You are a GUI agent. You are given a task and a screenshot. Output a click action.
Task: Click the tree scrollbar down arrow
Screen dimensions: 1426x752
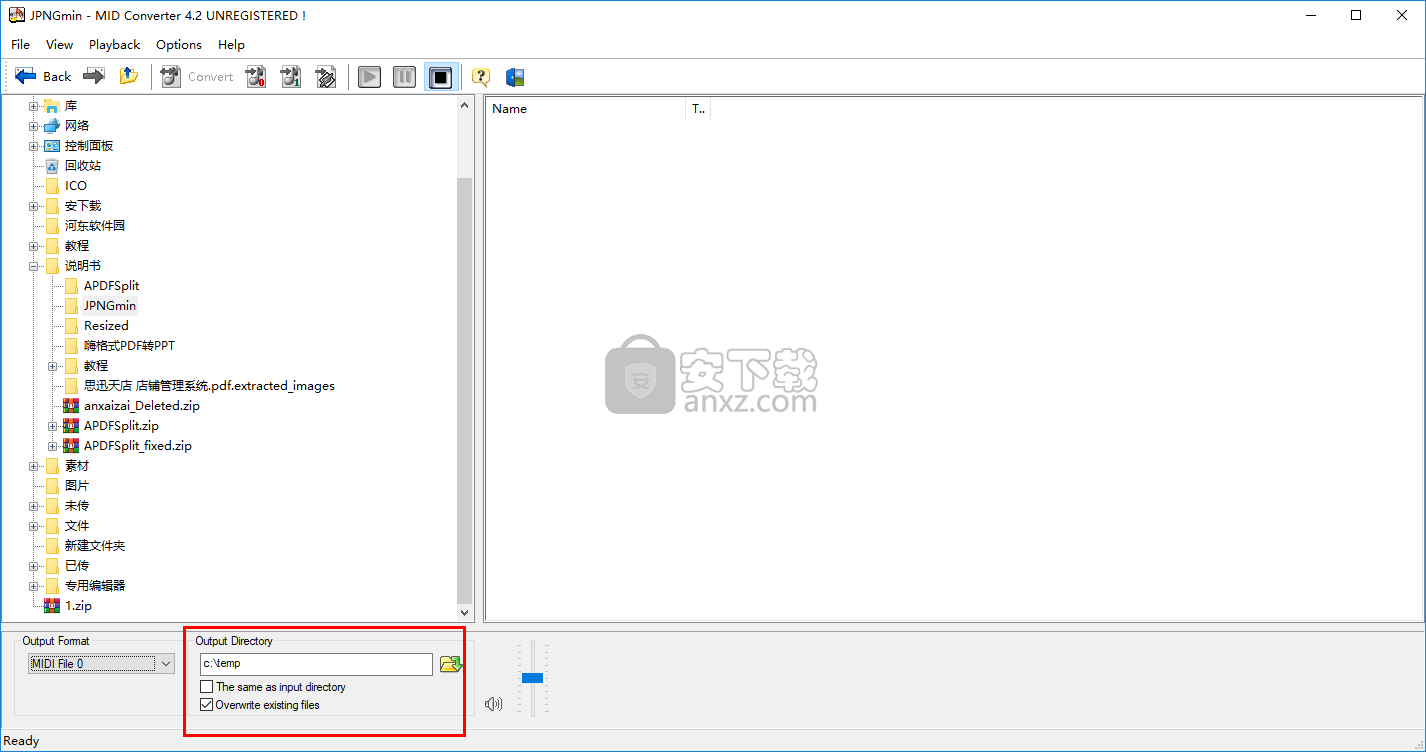[465, 612]
